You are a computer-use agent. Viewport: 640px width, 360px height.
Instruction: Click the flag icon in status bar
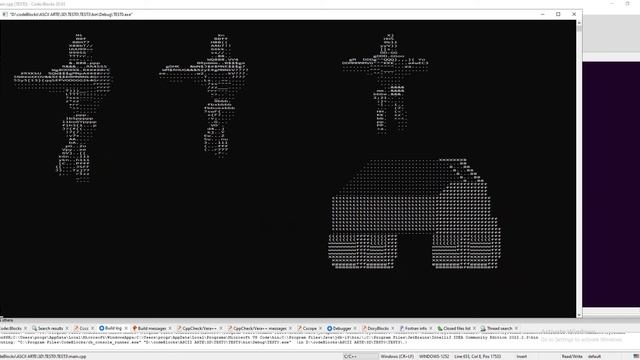pos(636,356)
